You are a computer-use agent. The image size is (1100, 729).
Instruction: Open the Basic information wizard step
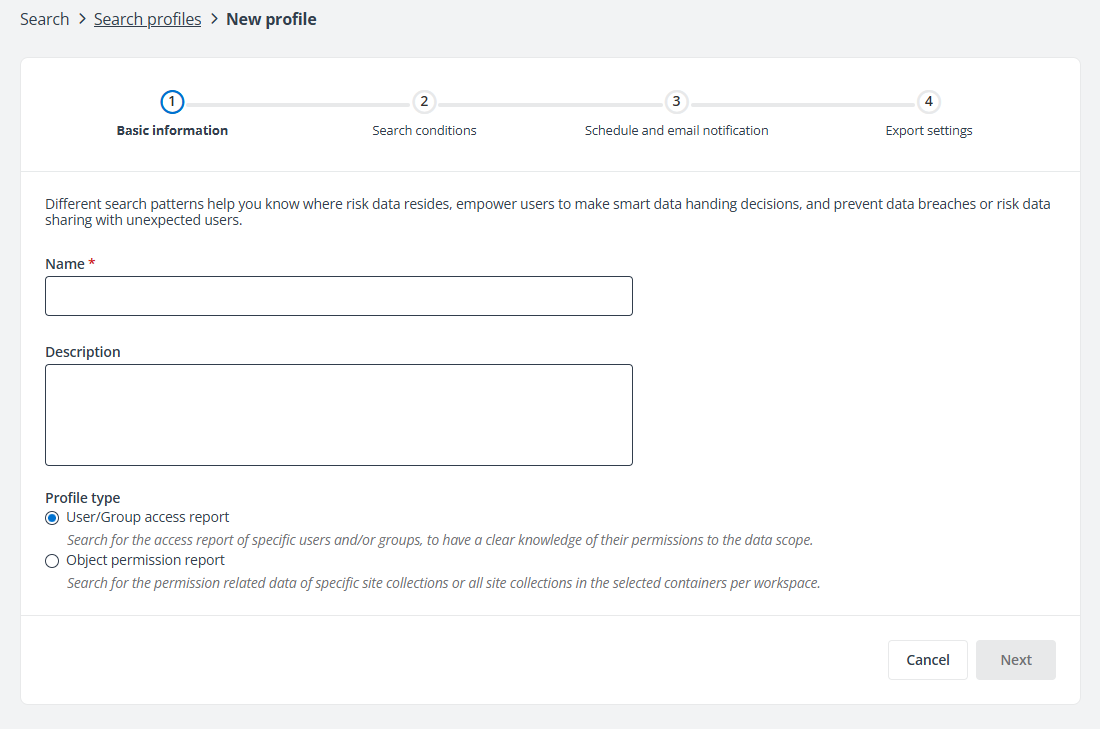coord(172,130)
